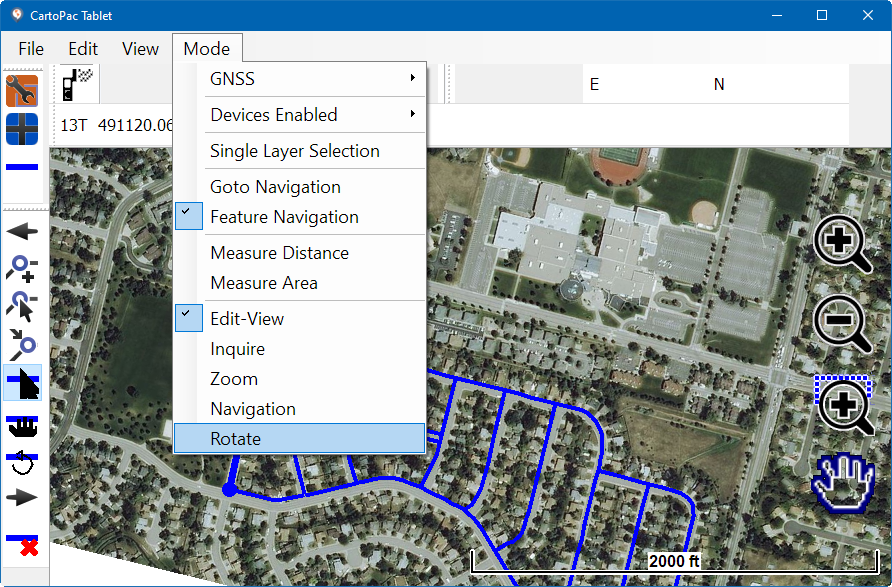Screen dimensions: 892x587
Task: Select Measure Distance menu entry
Action: [279, 253]
